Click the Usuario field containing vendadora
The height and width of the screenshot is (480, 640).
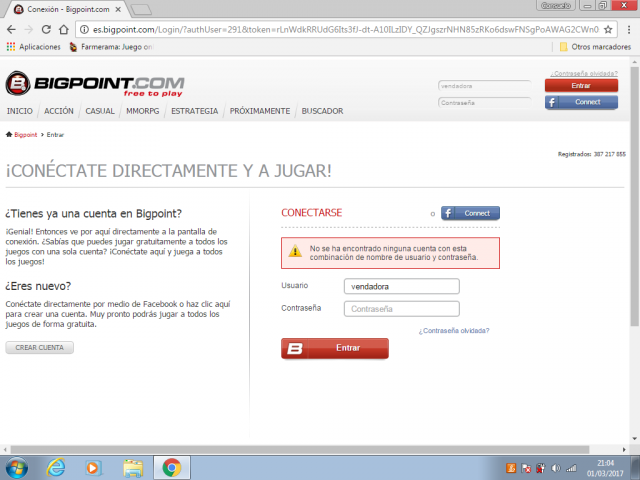(x=400, y=286)
